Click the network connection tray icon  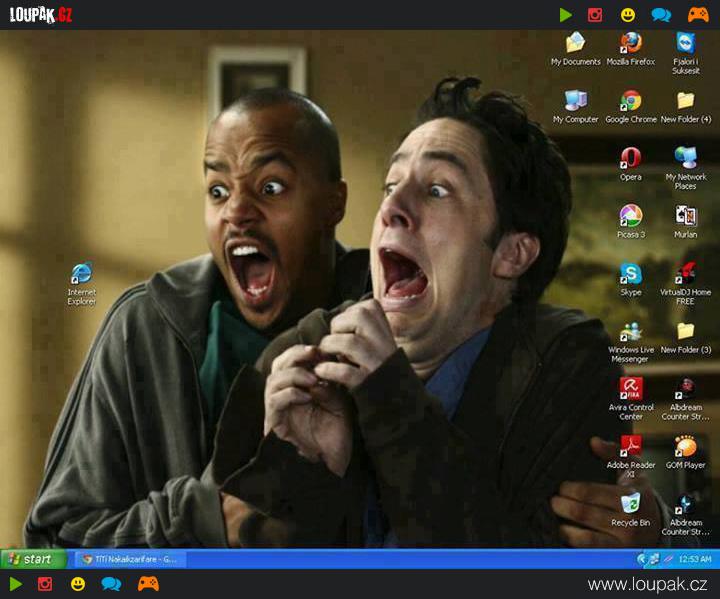tap(655, 559)
